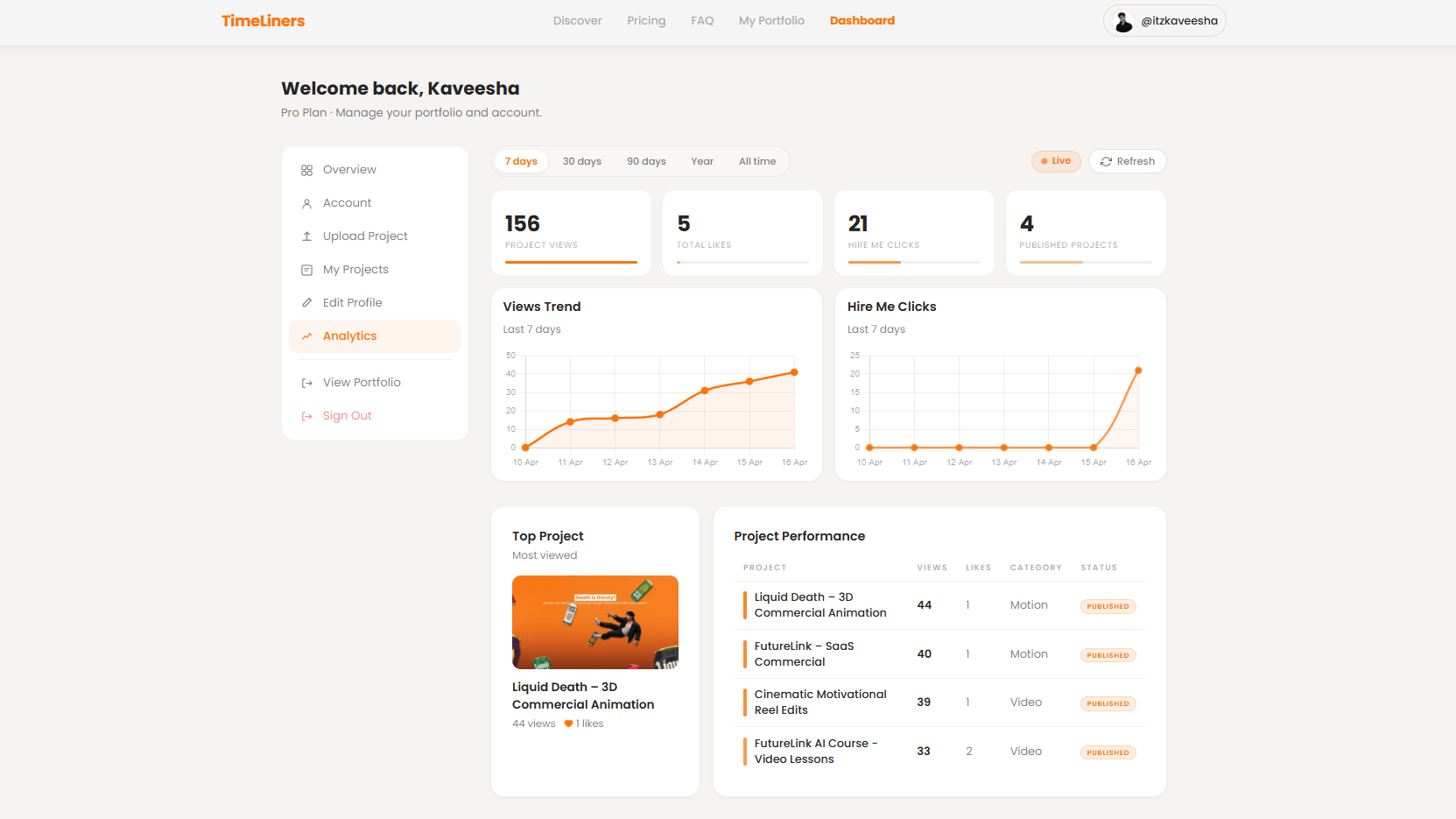Click the user avatar picture in header
The width and height of the screenshot is (1456, 819).
click(x=1123, y=21)
